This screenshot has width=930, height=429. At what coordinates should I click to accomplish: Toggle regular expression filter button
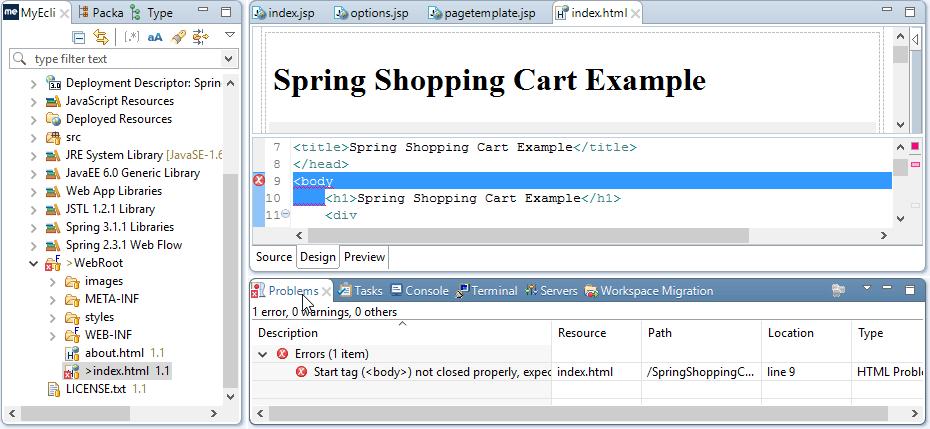point(132,37)
